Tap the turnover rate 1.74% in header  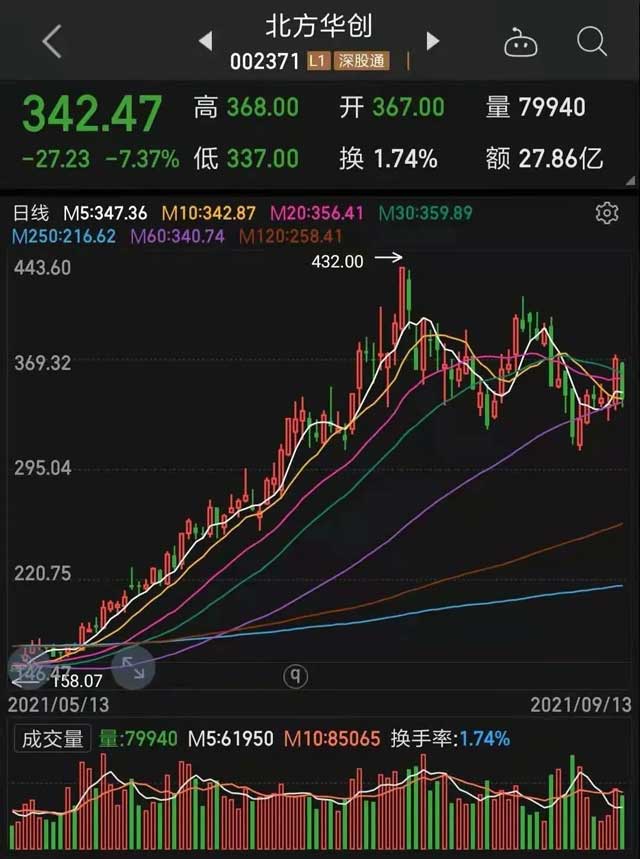(405, 159)
